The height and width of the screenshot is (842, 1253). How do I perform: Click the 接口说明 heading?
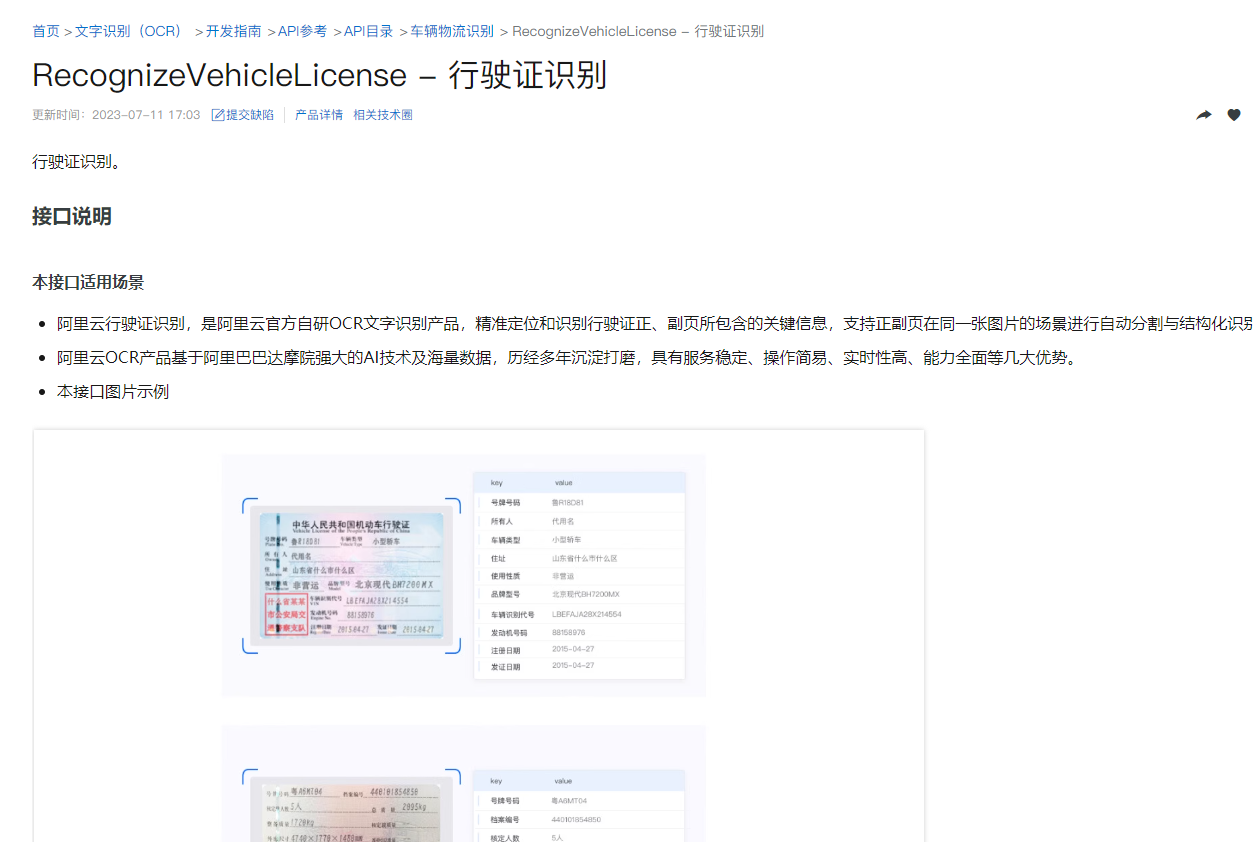click(72, 216)
